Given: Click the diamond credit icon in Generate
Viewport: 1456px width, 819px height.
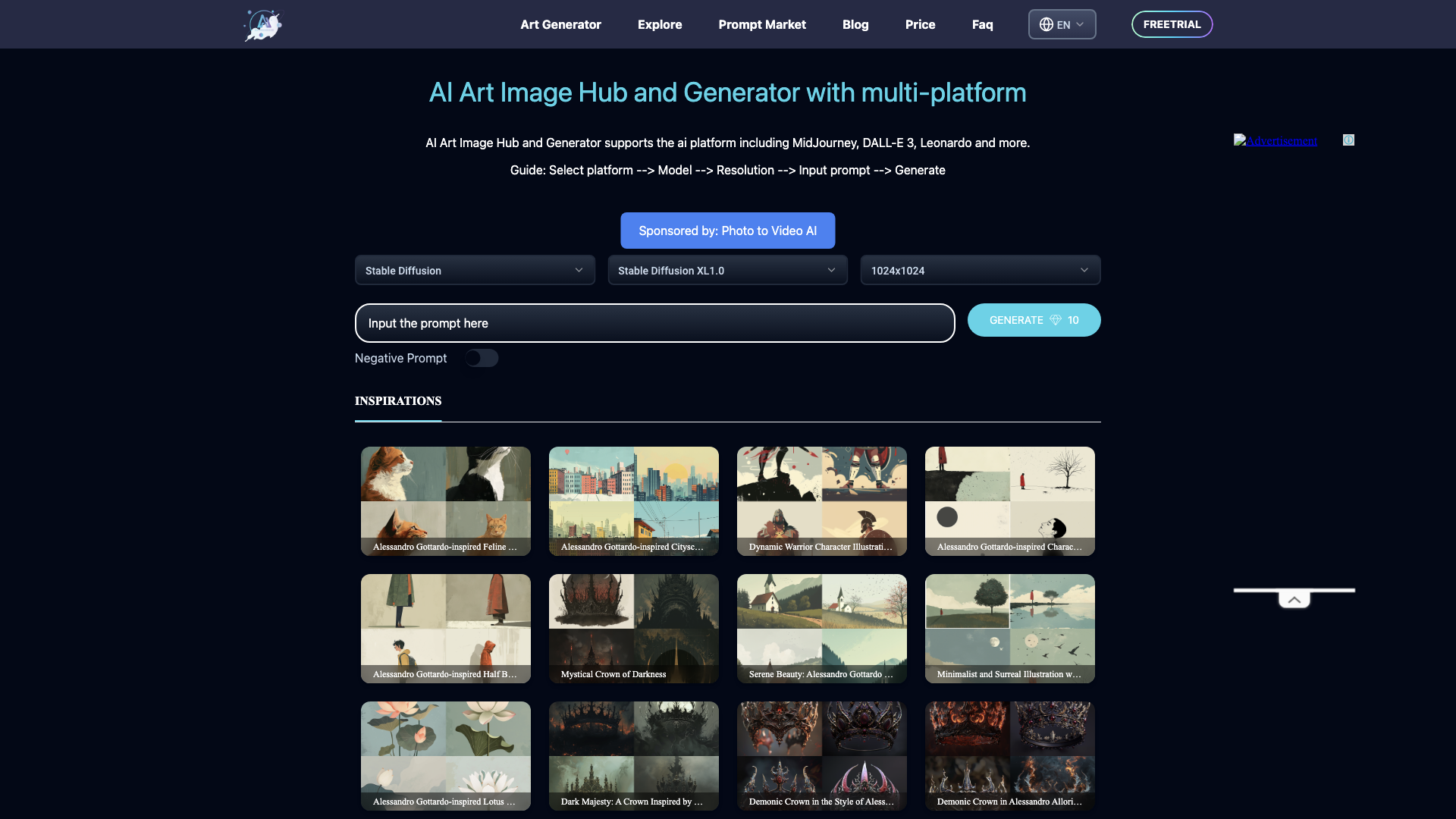Looking at the screenshot, I should [1055, 320].
